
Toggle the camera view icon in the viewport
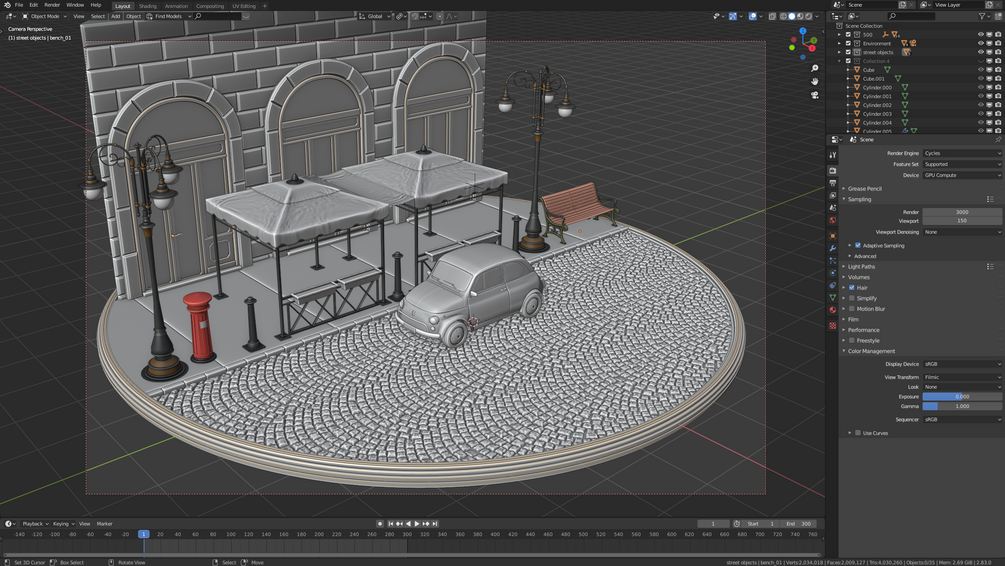pyautogui.click(x=815, y=95)
